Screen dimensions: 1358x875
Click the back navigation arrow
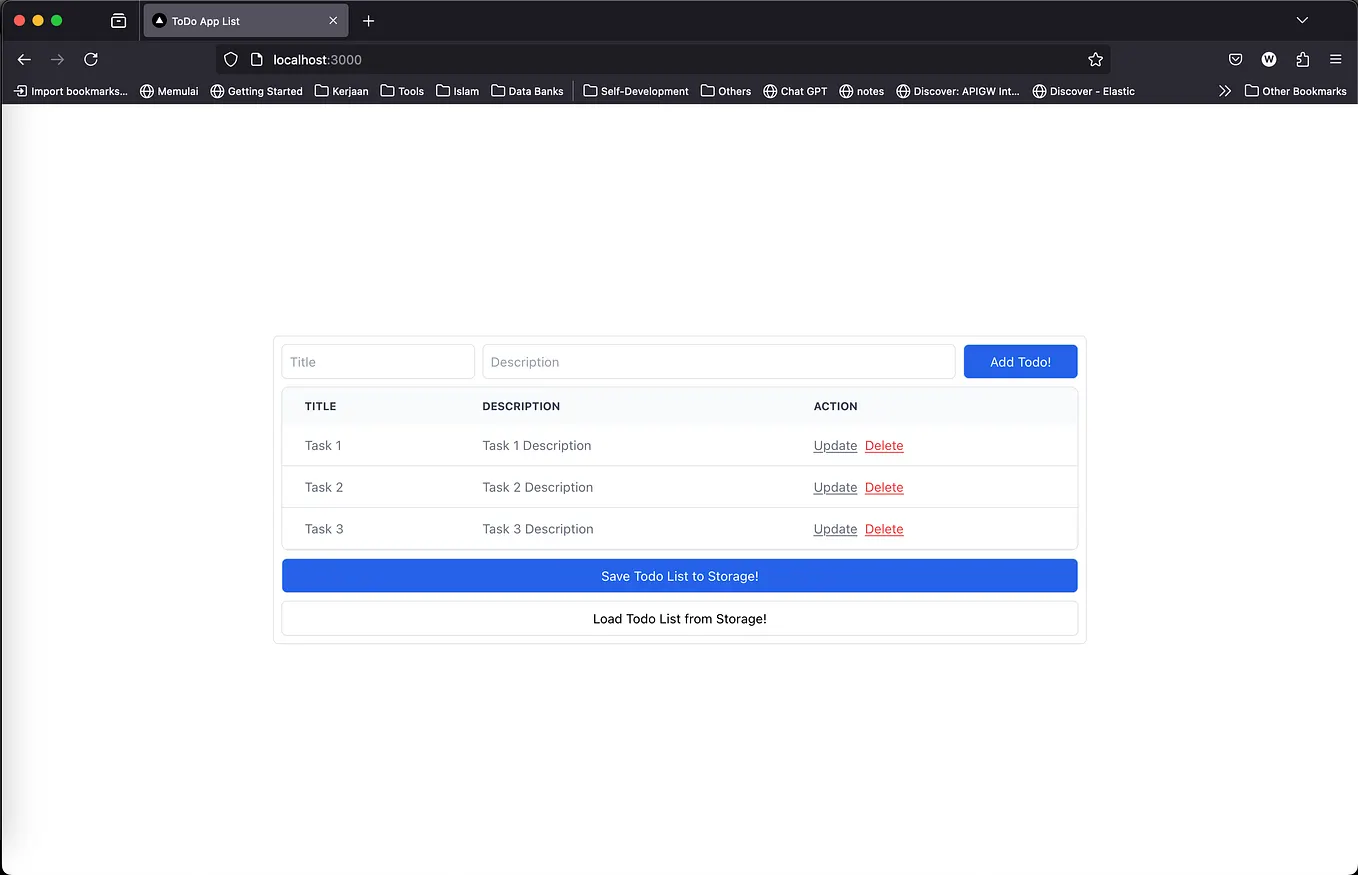[24, 59]
